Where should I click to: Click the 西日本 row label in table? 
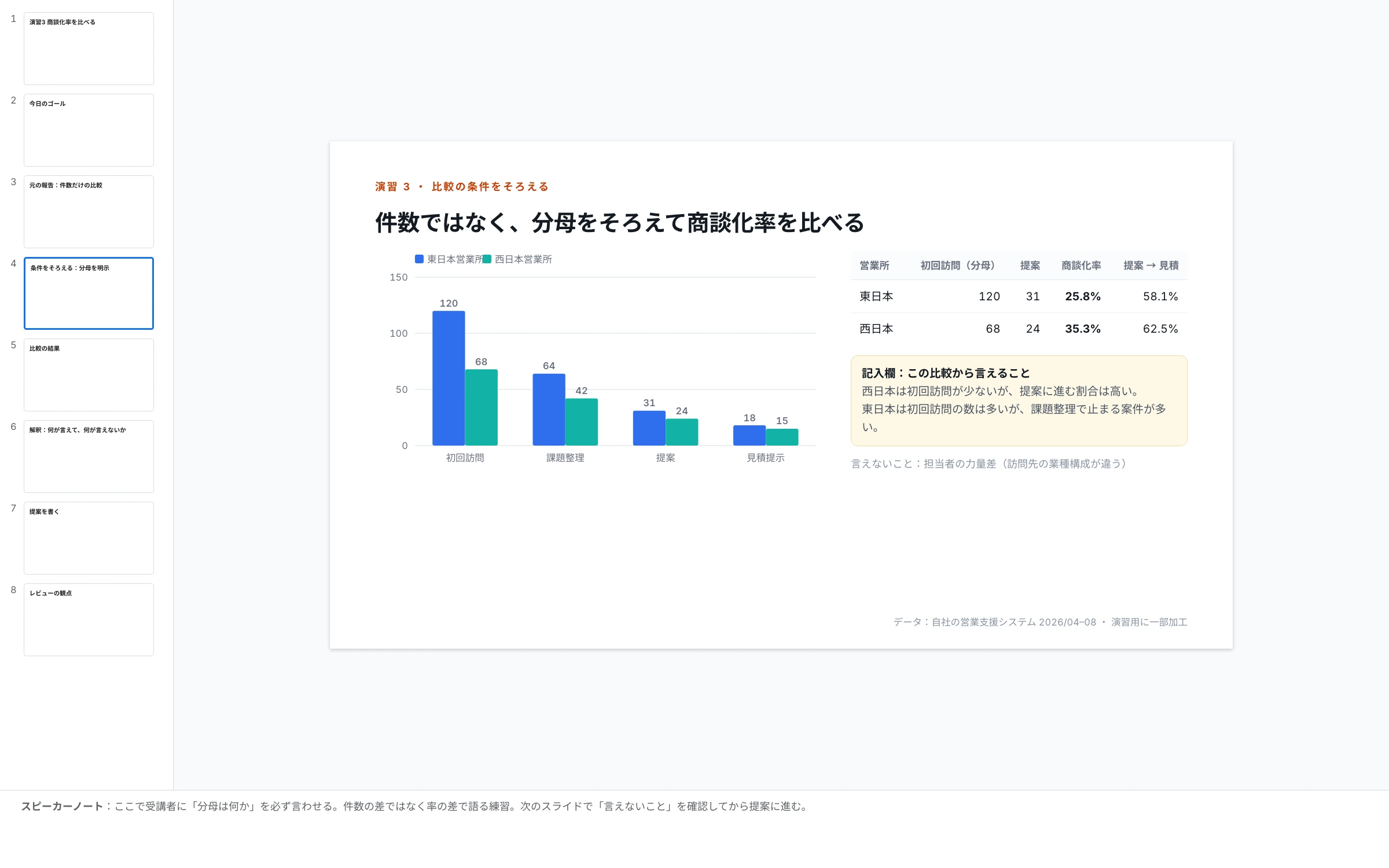click(x=876, y=329)
